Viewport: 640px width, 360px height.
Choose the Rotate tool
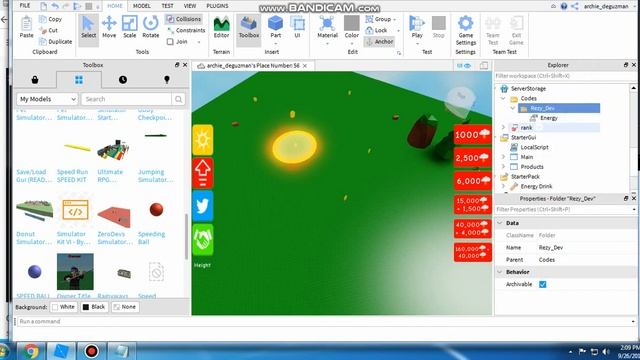[151, 27]
